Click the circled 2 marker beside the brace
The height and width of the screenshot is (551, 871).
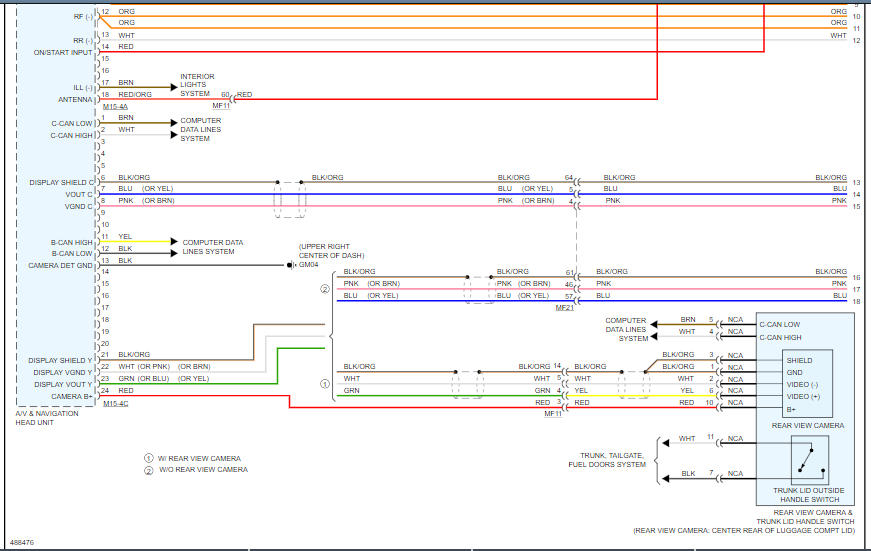click(x=325, y=289)
